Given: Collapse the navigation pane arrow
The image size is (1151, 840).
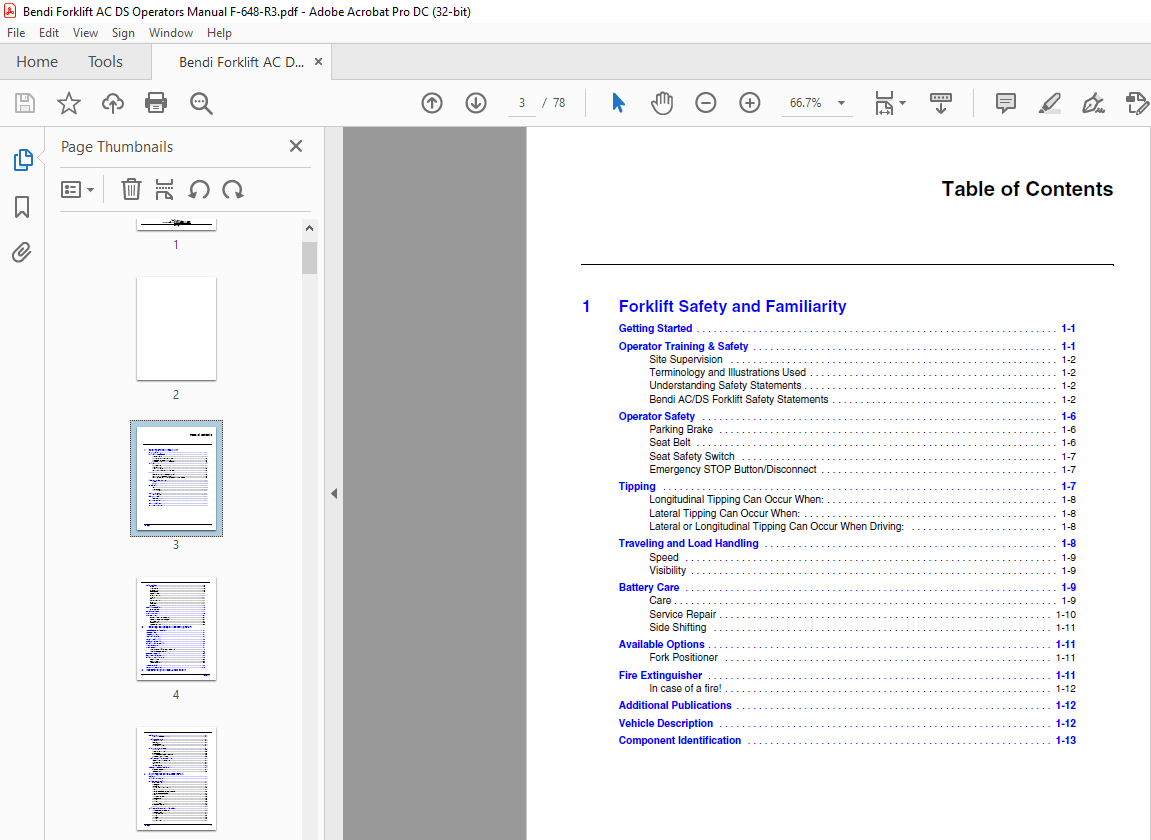Looking at the screenshot, I should point(333,493).
